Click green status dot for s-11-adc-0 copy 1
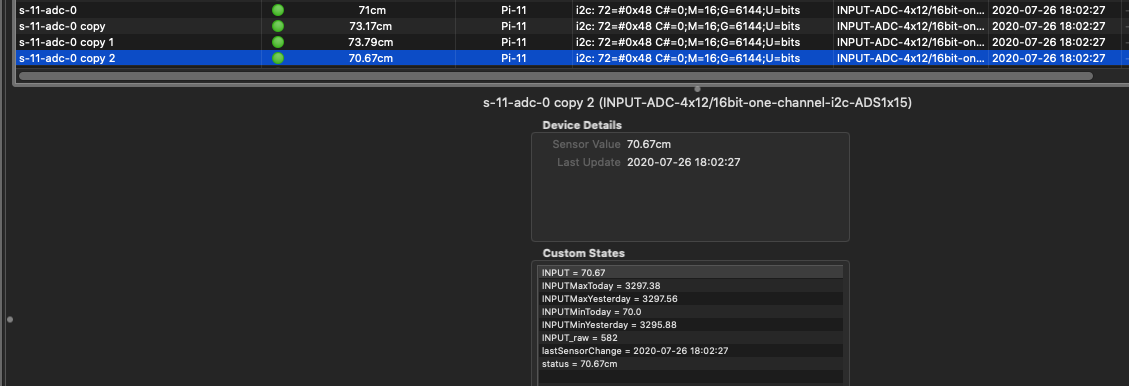 [277, 42]
